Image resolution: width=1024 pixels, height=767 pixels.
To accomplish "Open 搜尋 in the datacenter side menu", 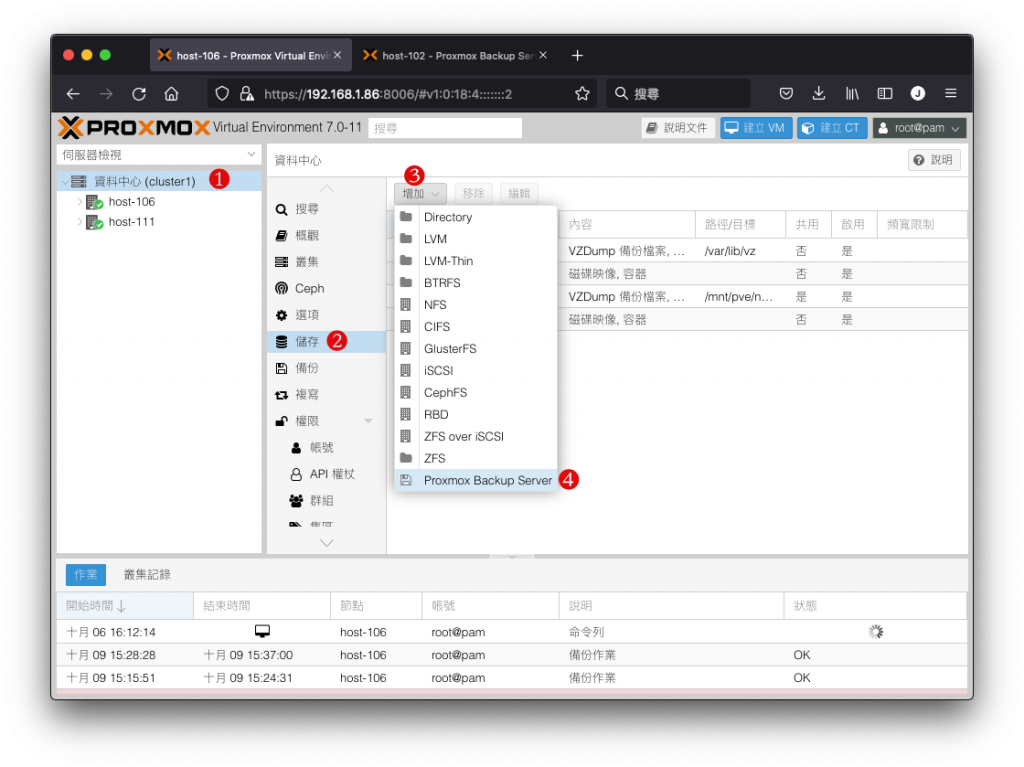I will tap(327, 209).
